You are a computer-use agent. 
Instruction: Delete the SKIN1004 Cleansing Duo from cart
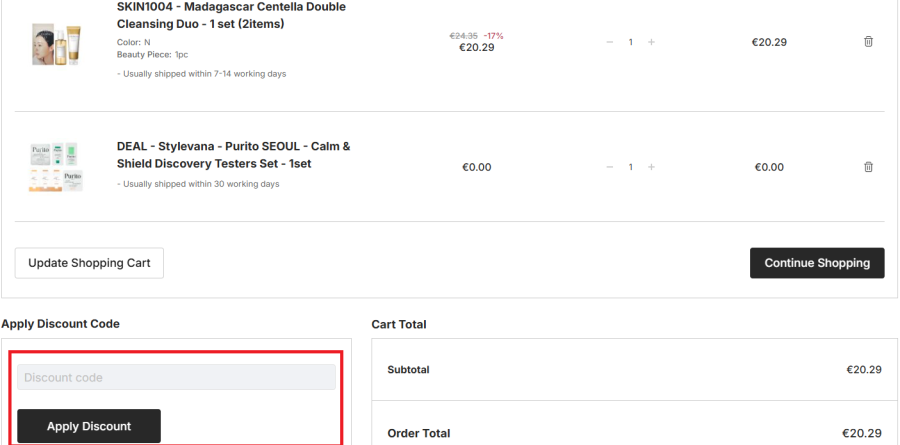(868, 42)
